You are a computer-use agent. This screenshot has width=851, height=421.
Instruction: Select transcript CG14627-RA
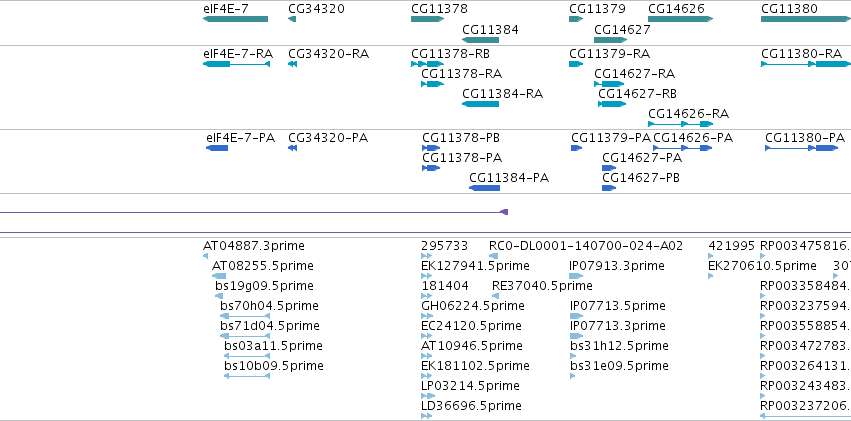click(x=609, y=84)
